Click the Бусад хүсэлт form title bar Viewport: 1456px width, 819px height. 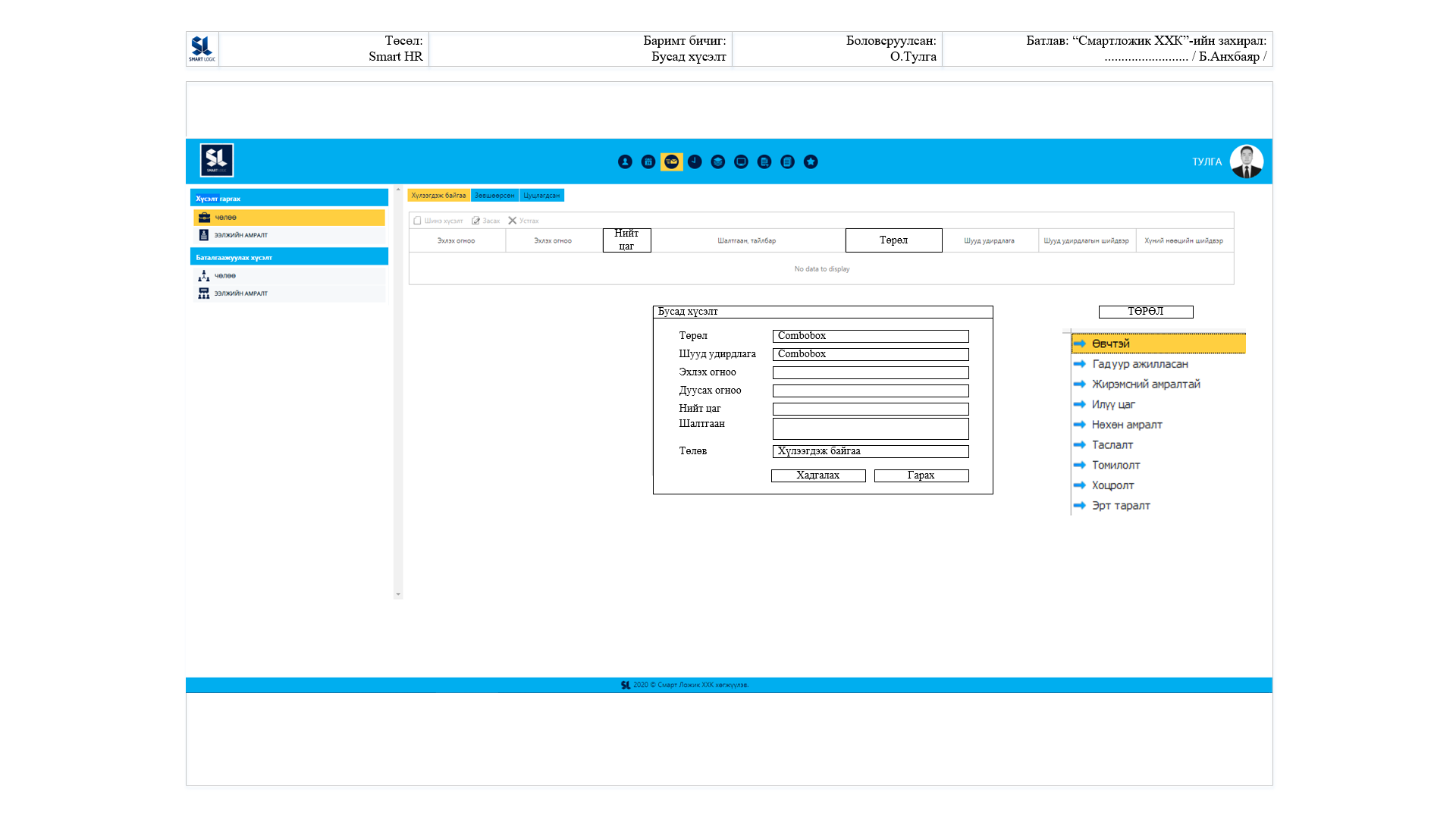point(823,312)
